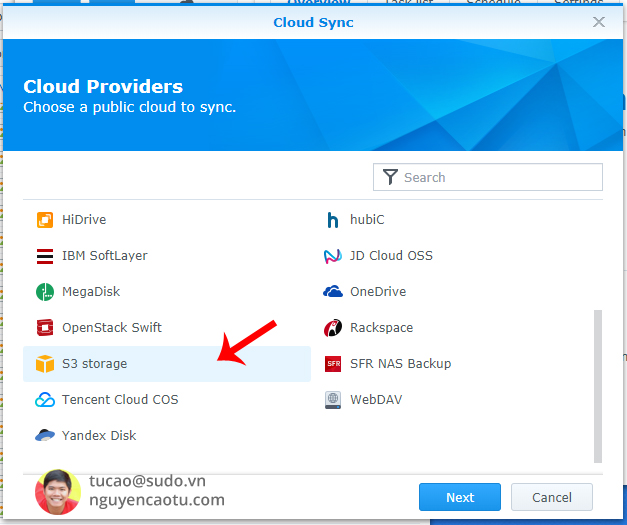This screenshot has width=627, height=525.
Task: Click the Tencent Cloud COS cloud icon
Action: click(45, 400)
